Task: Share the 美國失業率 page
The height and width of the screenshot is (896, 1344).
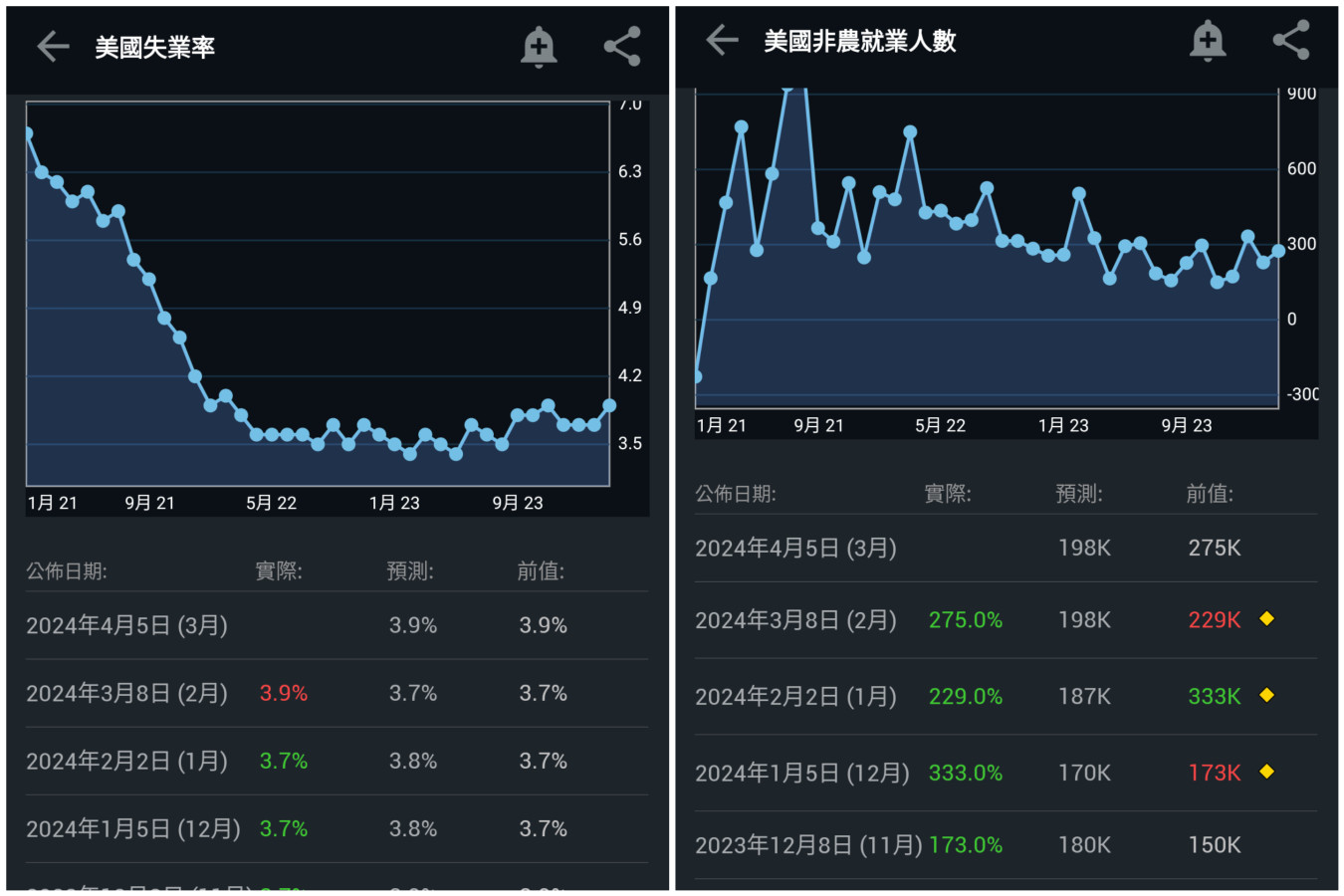Action: (x=622, y=47)
